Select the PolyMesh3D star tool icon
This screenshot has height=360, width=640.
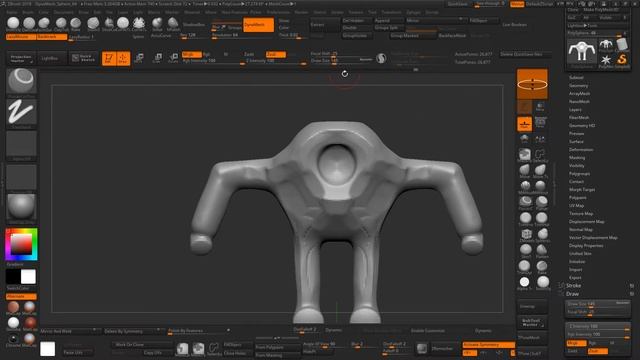(x=606, y=60)
